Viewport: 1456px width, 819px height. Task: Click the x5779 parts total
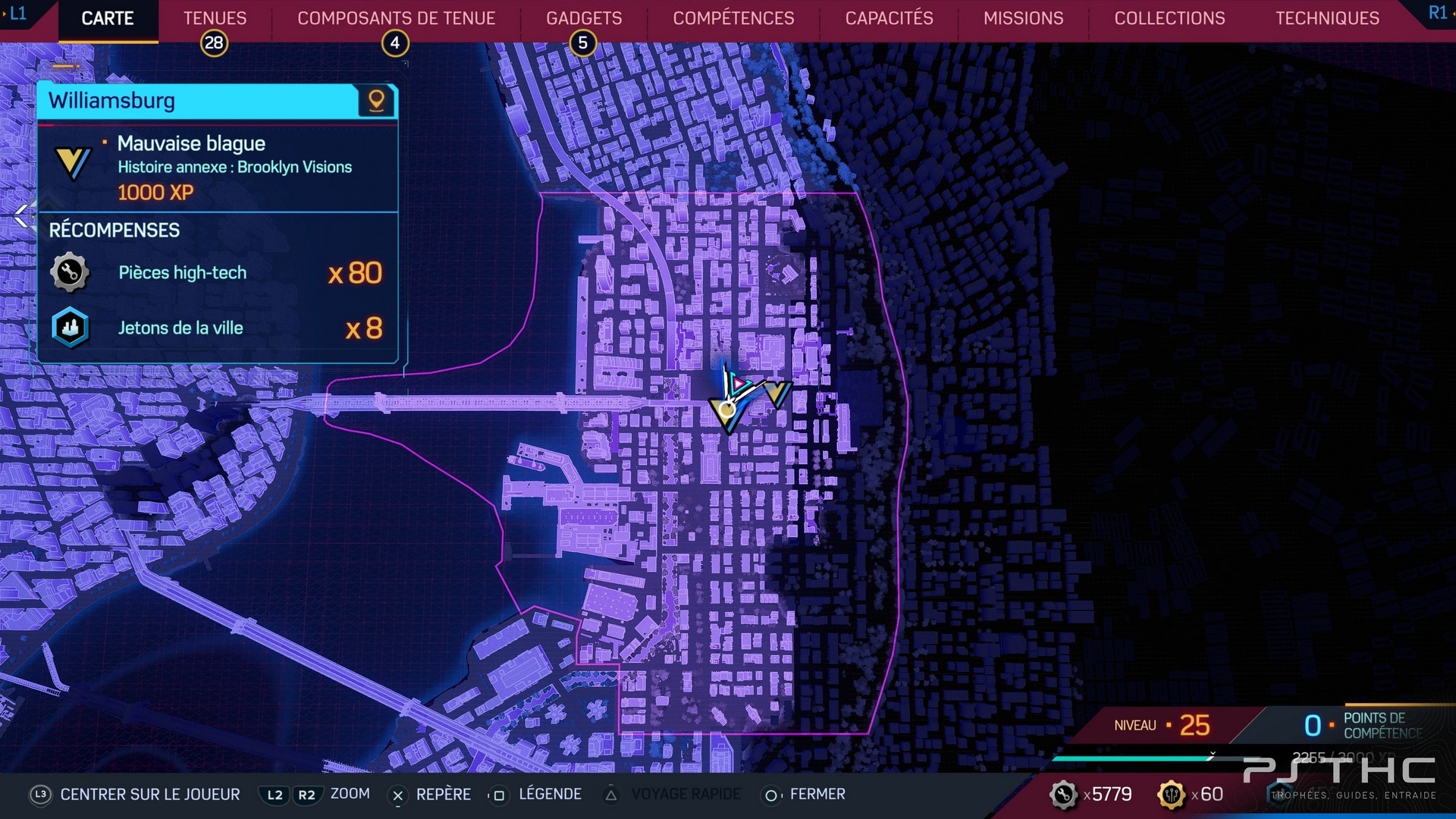click(1107, 794)
